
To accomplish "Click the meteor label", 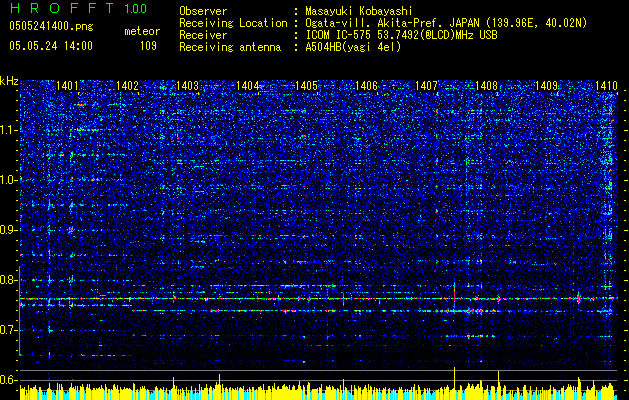I will (x=142, y=31).
